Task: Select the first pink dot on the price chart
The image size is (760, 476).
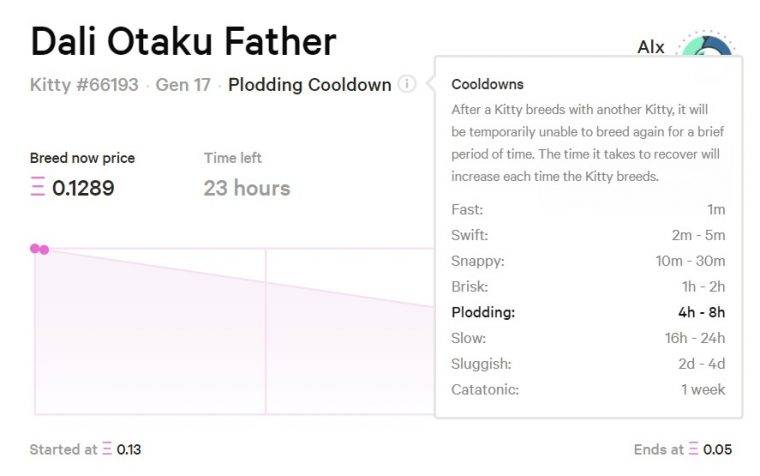Action: coord(35,248)
